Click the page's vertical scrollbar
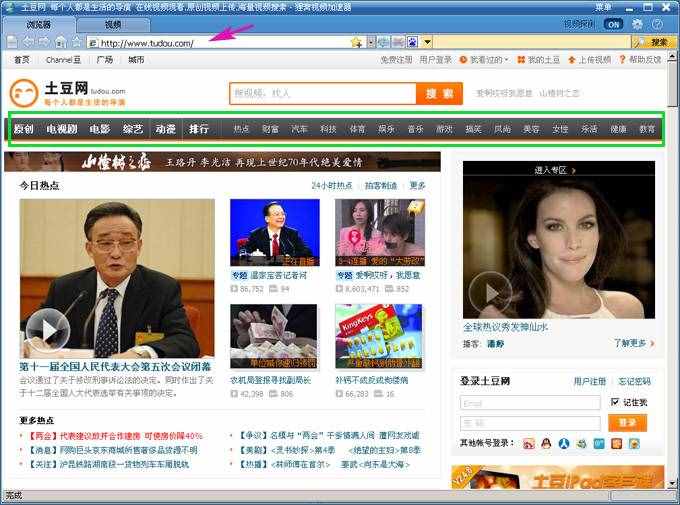Screen dimensions: 680x505 [x=673, y=250]
